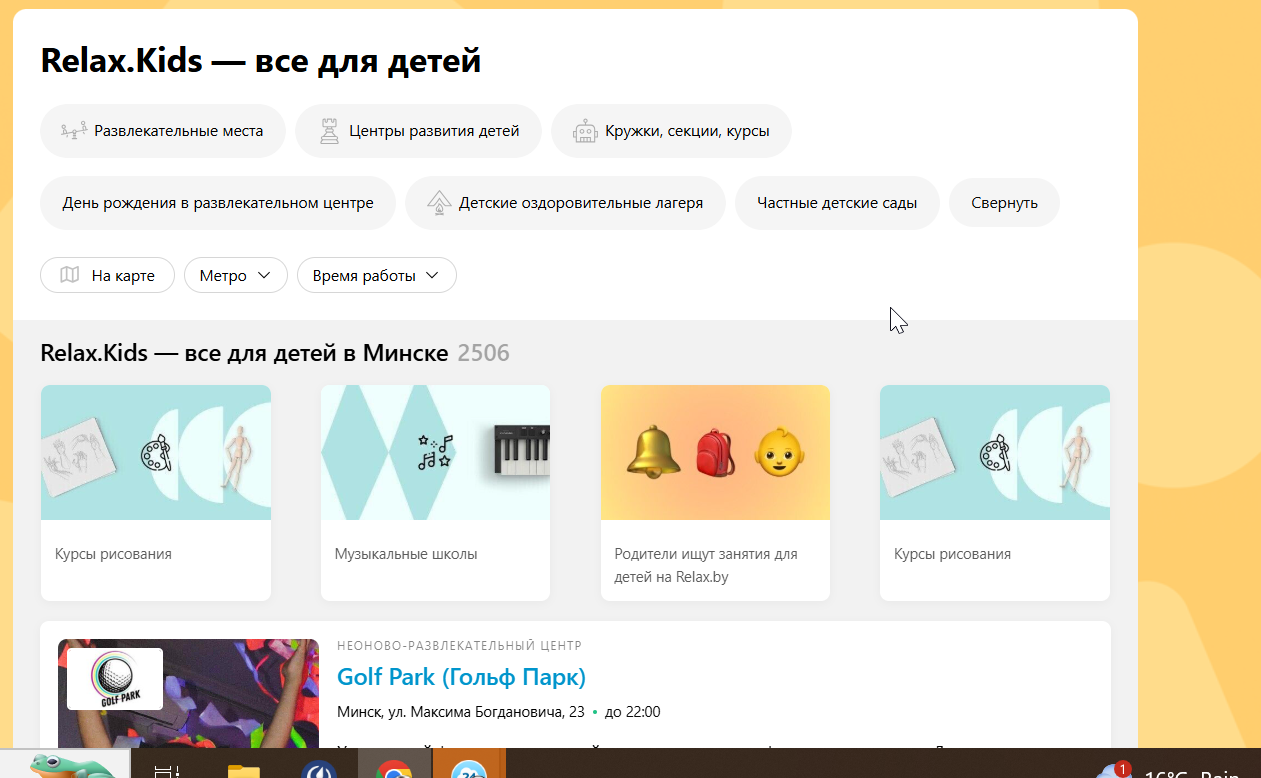Click the map icon in На карте

(69, 275)
